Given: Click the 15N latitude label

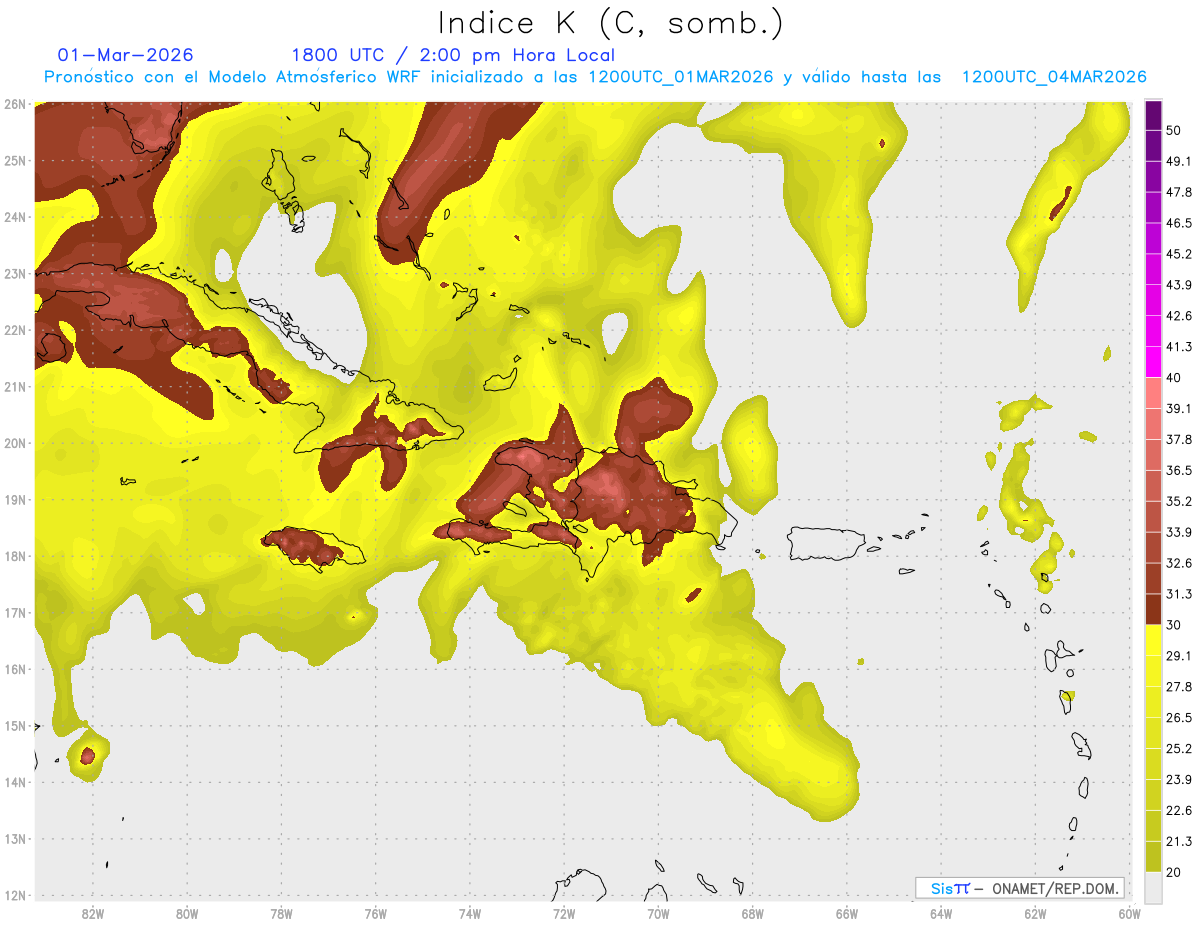Looking at the screenshot, I should pos(14,725).
